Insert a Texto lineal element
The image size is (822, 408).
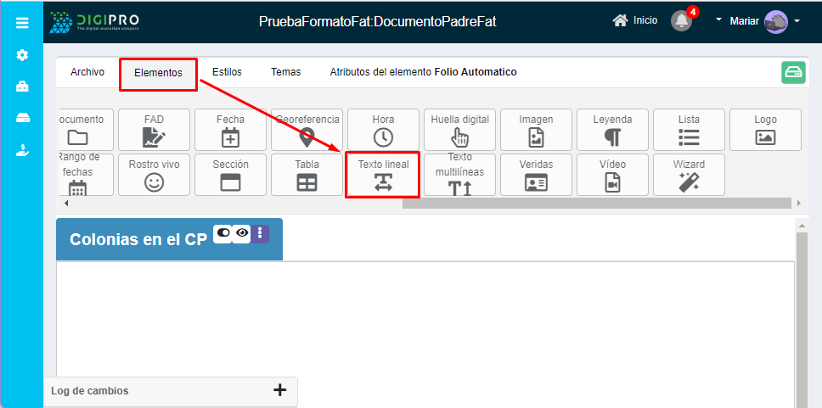[383, 174]
